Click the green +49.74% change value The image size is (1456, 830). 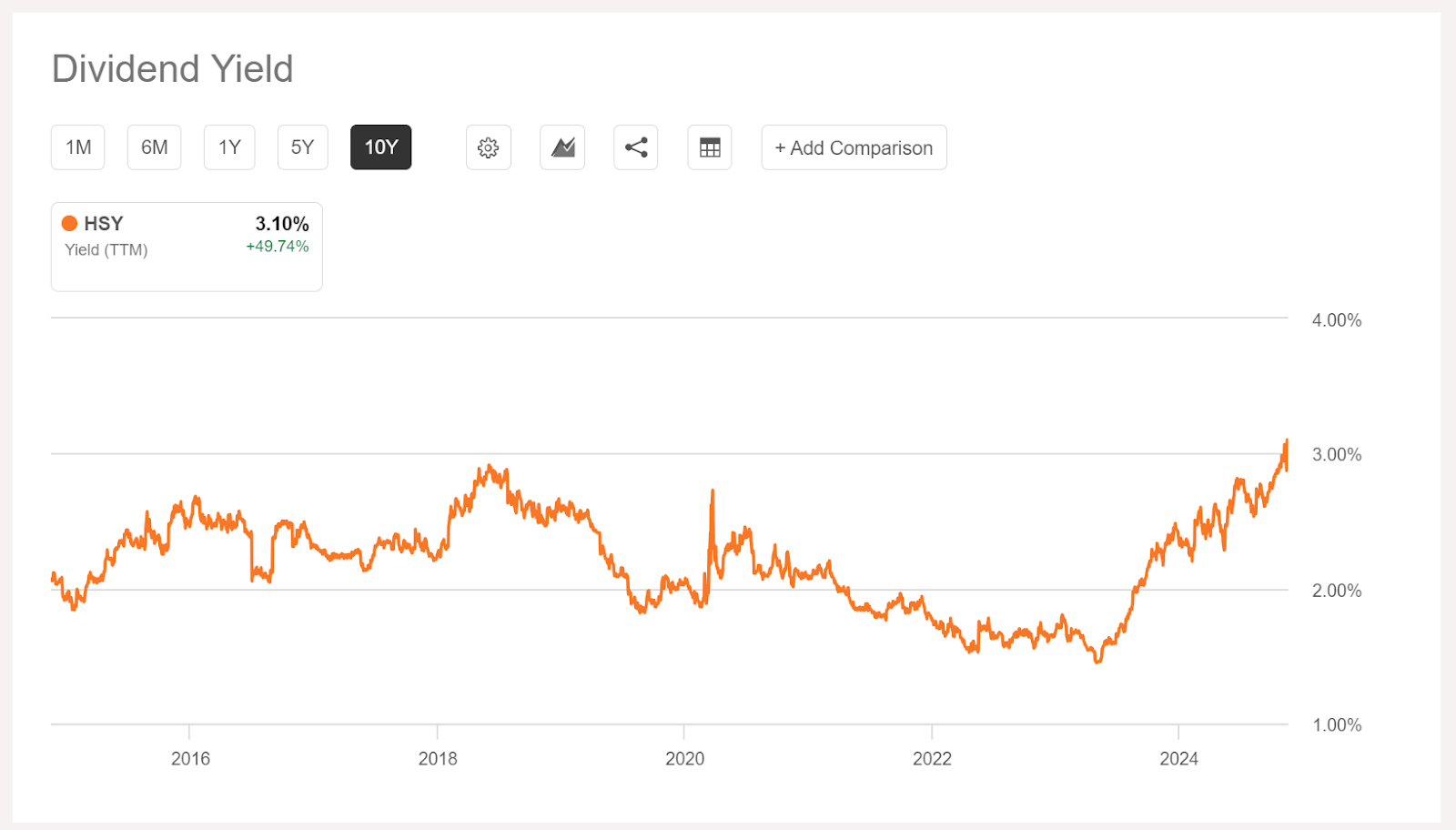pos(276,246)
